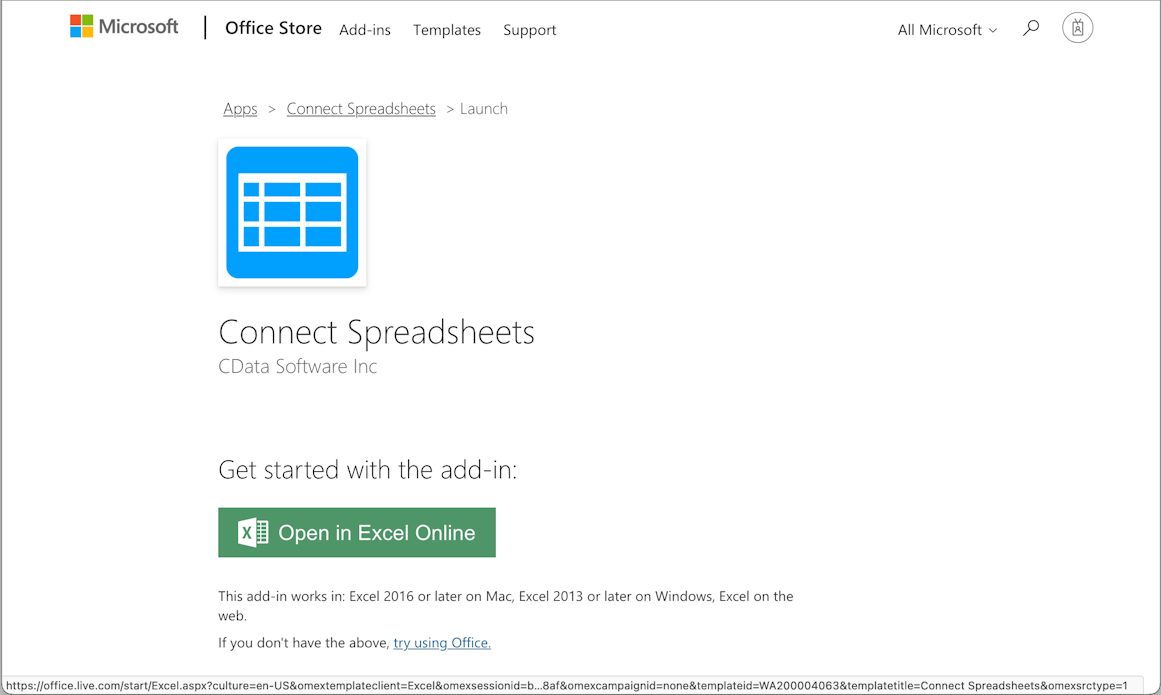This screenshot has height=695, width=1161.
Task: Click the Connect Spreadsheets page title
Action: [376, 332]
